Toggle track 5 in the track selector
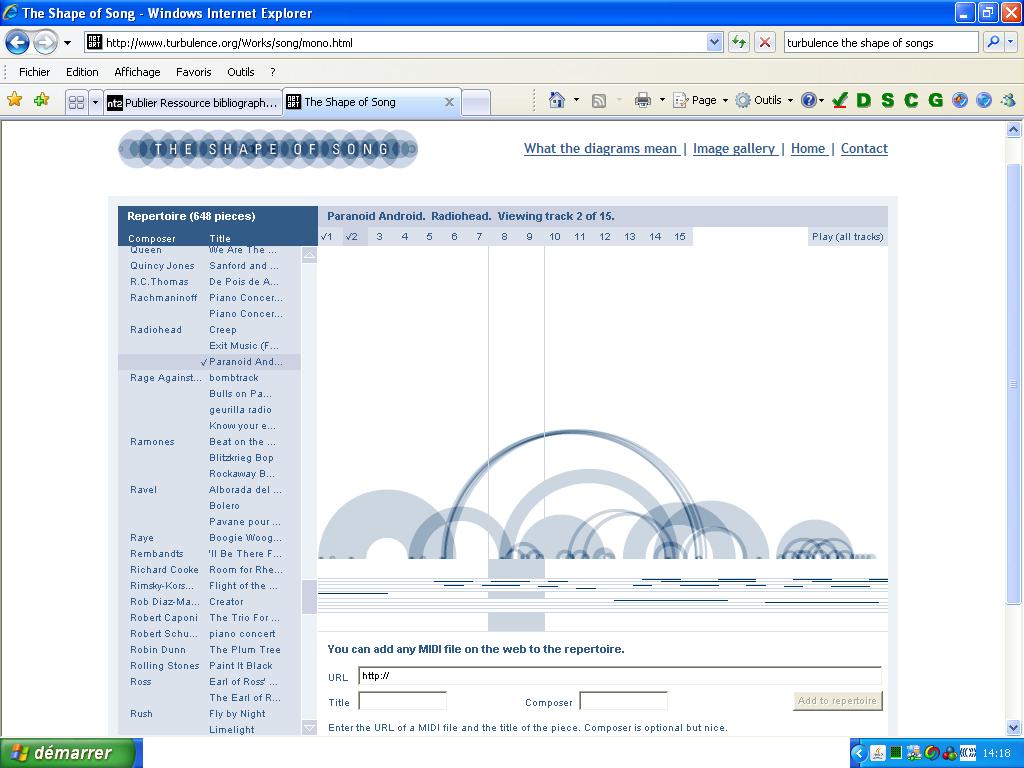 click(x=429, y=236)
